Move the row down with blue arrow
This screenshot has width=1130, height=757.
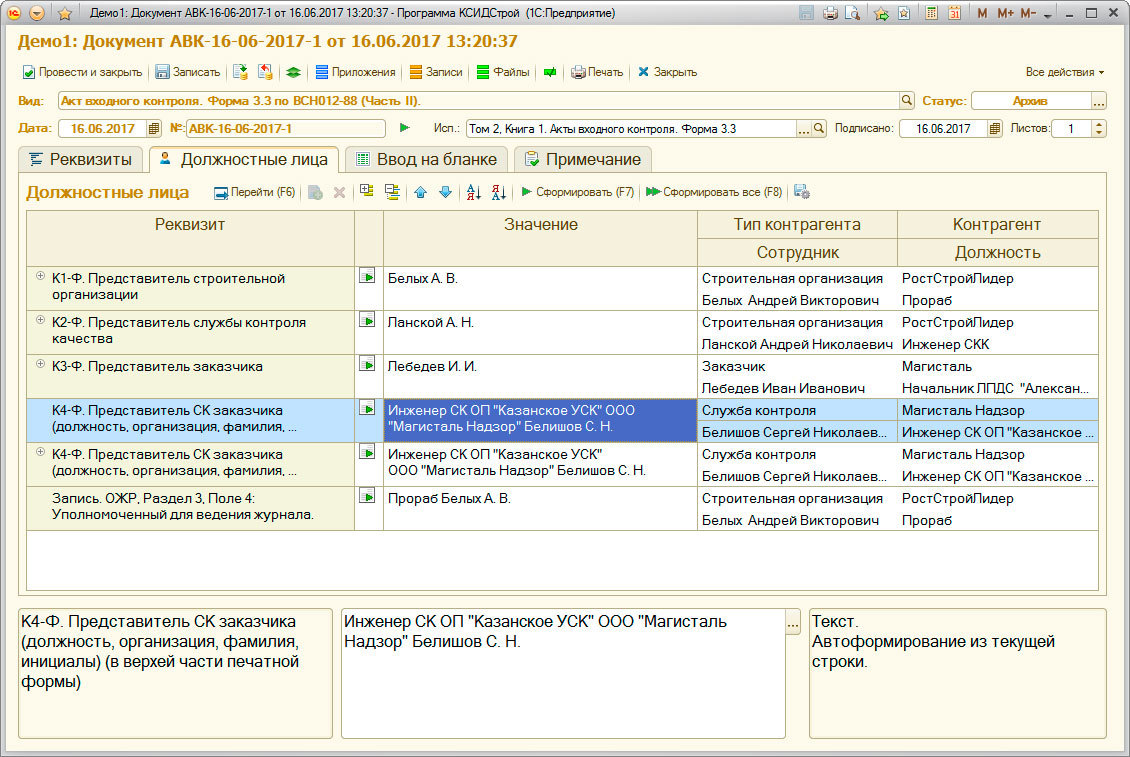pos(445,192)
